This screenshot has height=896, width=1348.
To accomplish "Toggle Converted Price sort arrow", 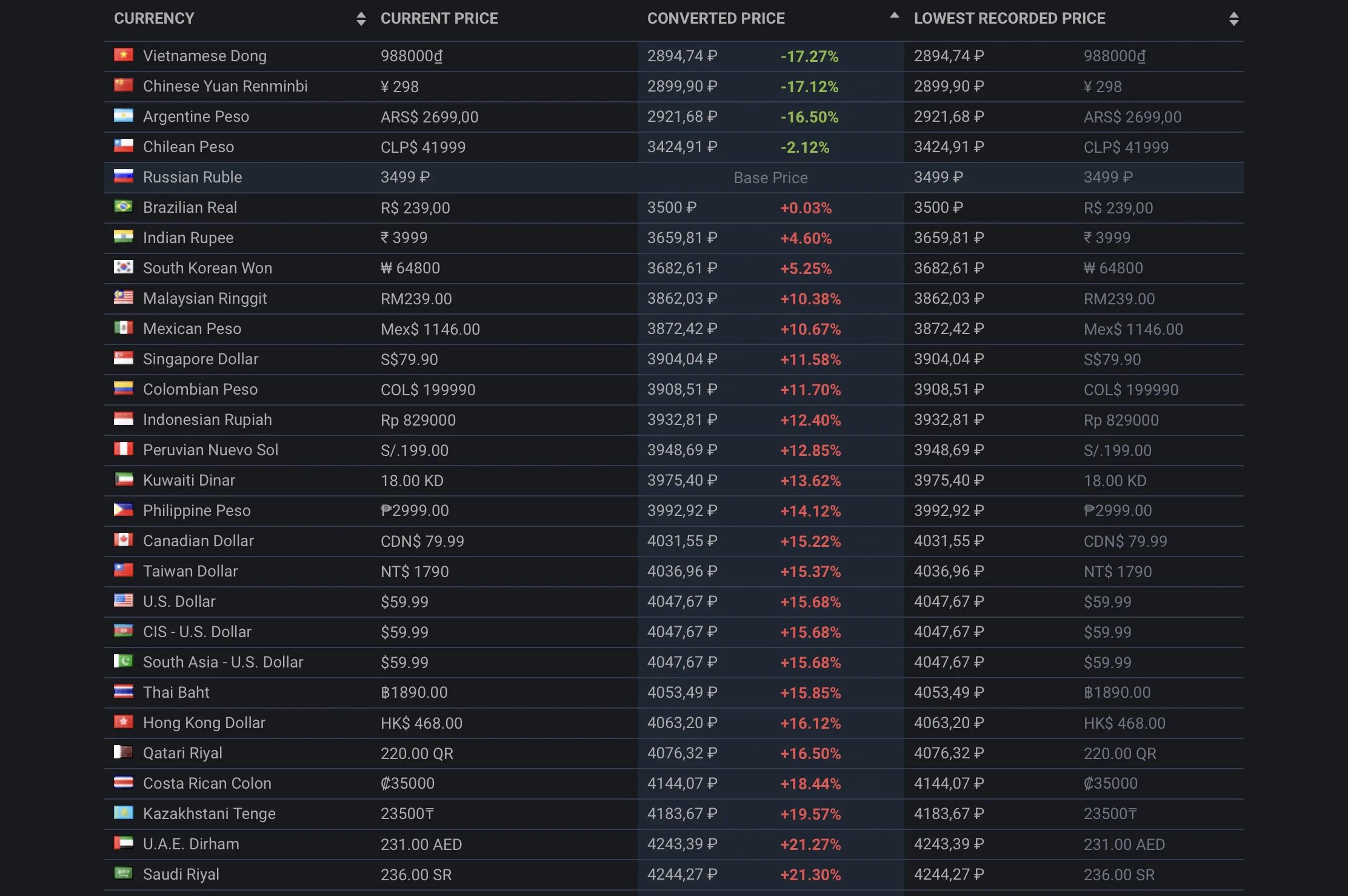I will click(x=894, y=16).
